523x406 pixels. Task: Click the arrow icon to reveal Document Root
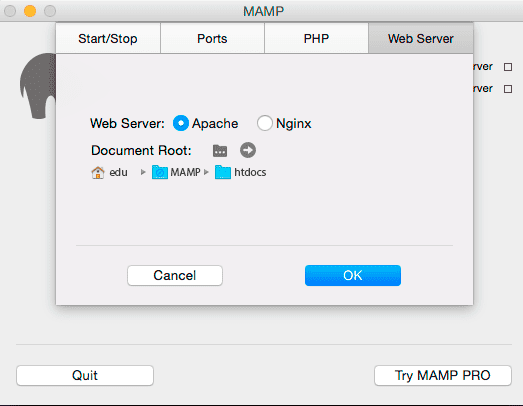(248, 150)
